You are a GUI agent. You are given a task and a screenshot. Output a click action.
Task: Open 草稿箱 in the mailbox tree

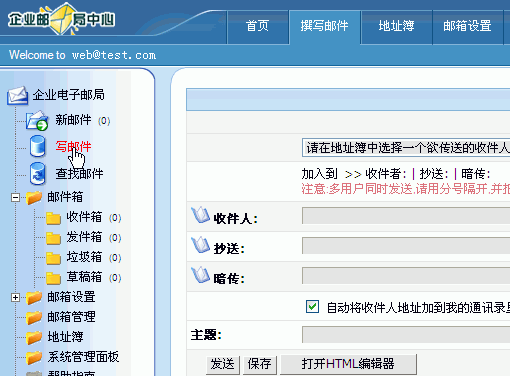(x=84, y=277)
